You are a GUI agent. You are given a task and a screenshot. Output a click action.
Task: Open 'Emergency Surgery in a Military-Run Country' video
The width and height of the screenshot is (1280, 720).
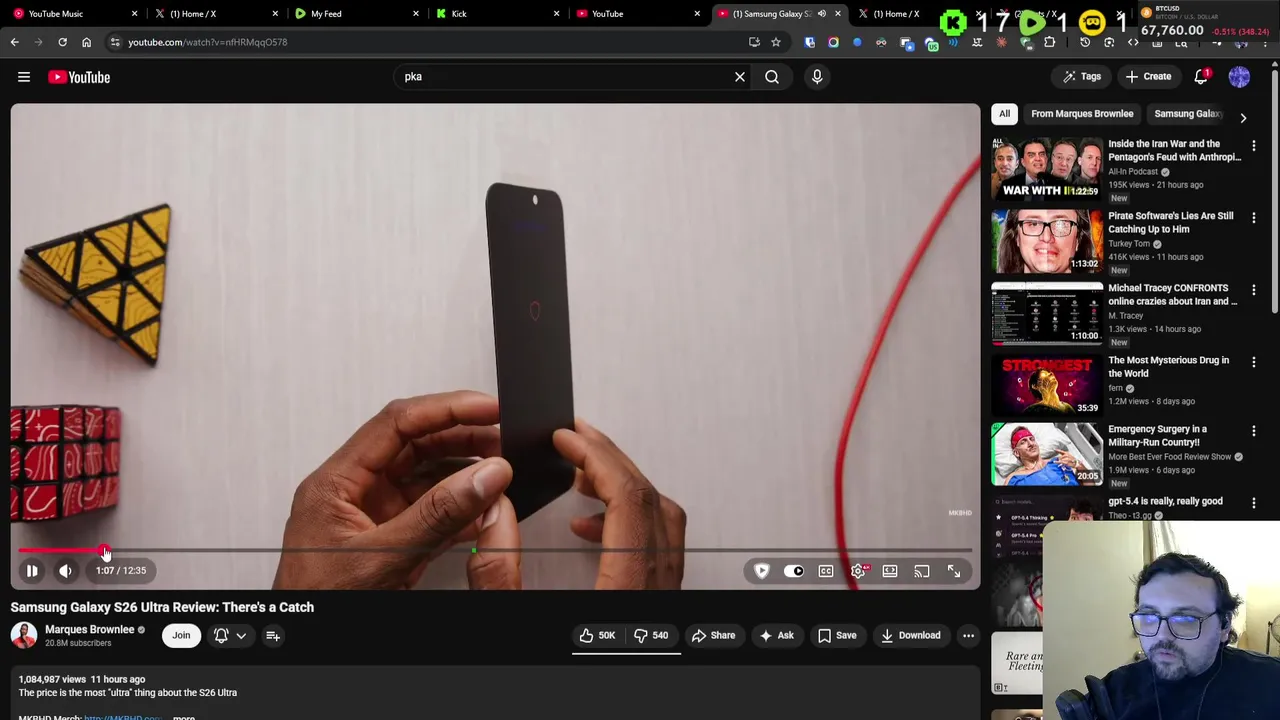click(1157, 436)
